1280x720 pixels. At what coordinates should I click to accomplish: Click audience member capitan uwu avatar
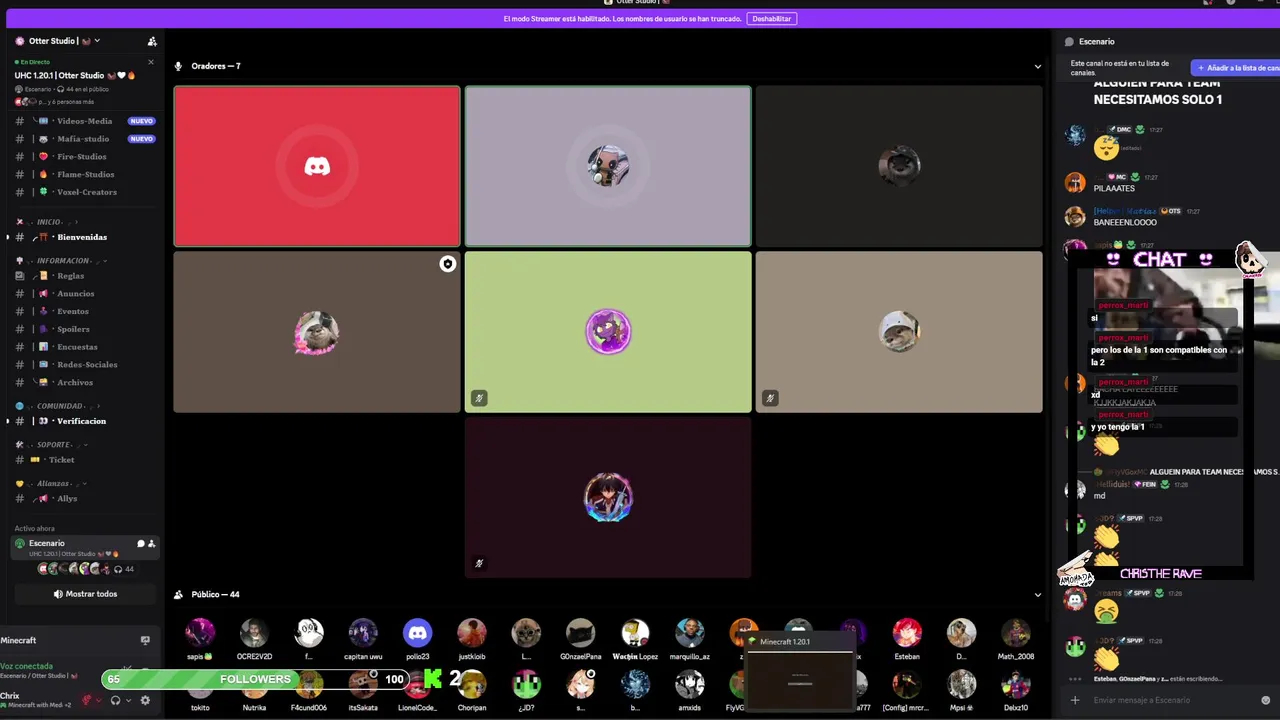pyautogui.click(x=363, y=632)
